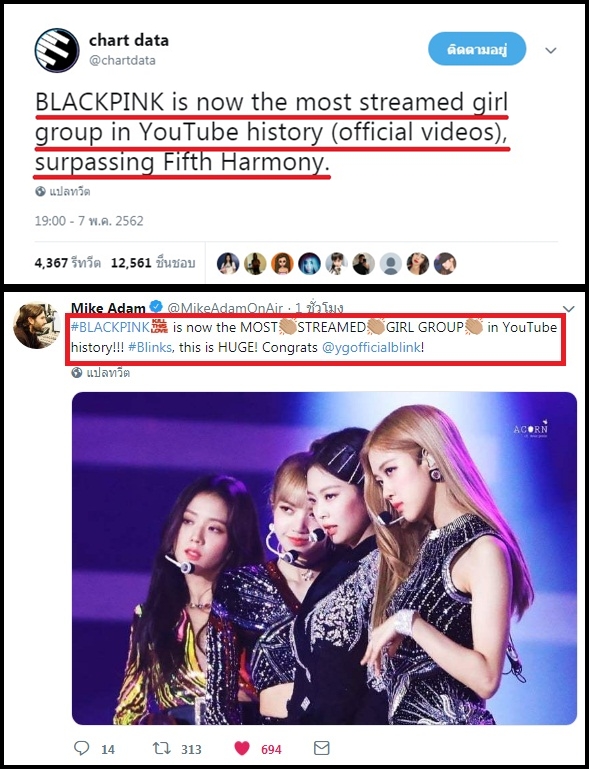589x769 pixels.
Task: Expand chart data tweet options chevron
Action: (551, 51)
